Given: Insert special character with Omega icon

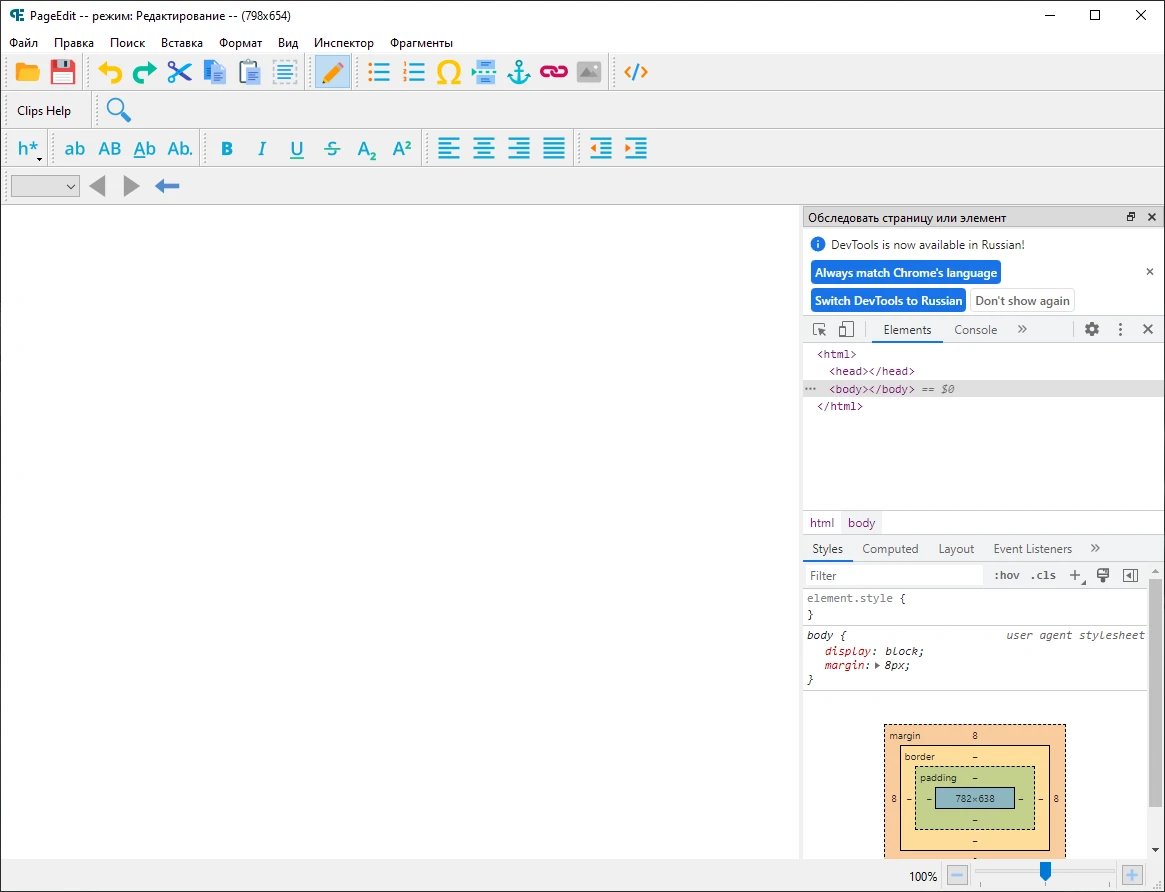Looking at the screenshot, I should (448, 72).
